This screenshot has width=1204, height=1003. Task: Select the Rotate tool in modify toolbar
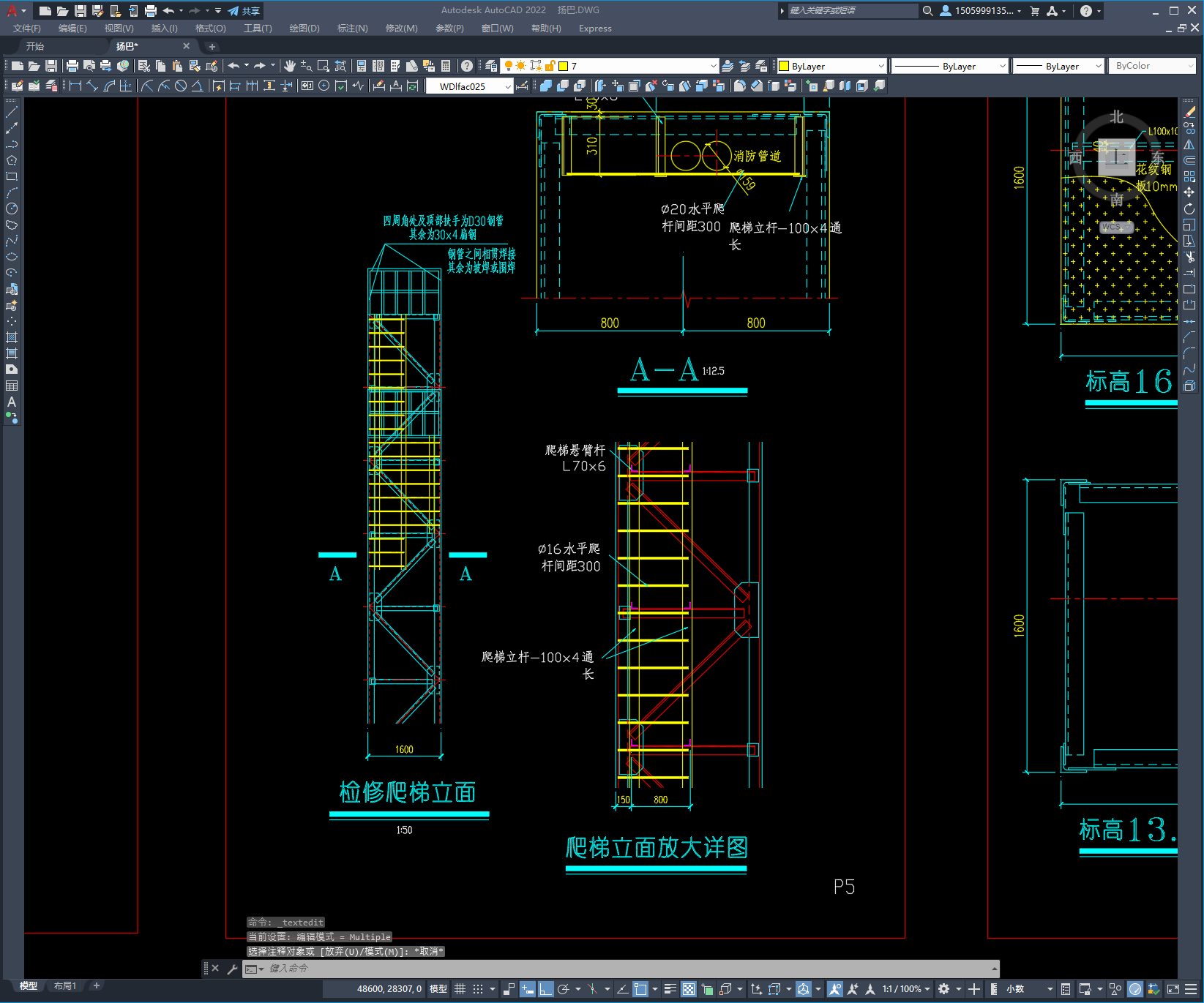coord(1189,209)
